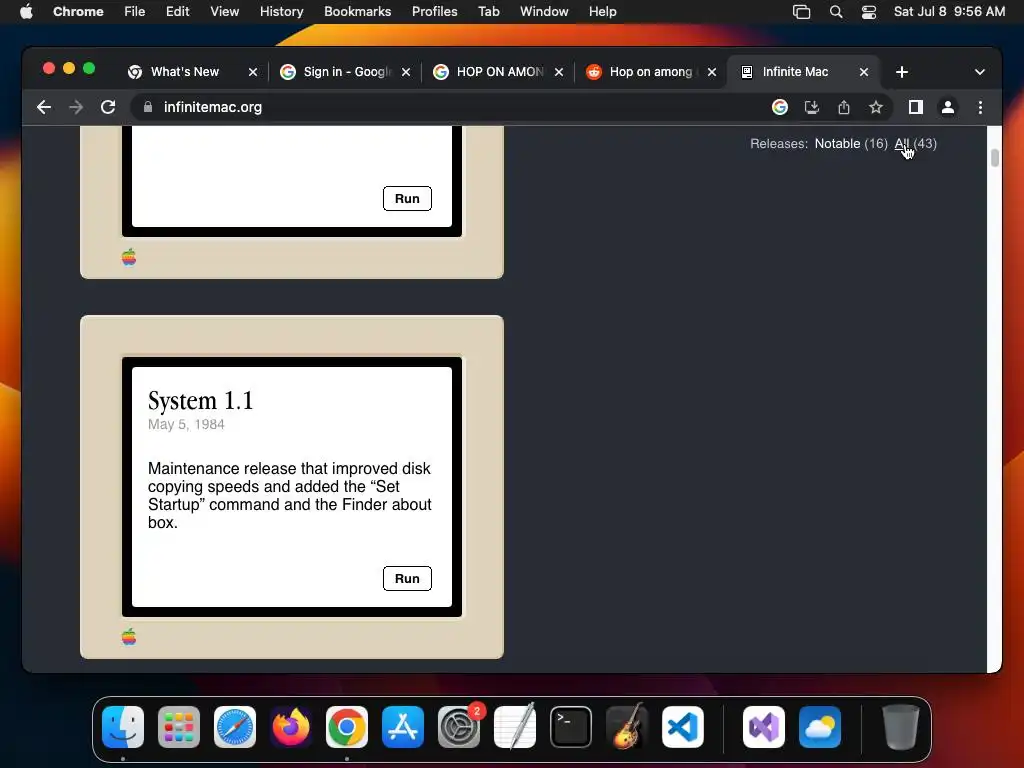Close the Infinite Mac tab
Image resolution: width=1024 pixels, height=768 pixels.
click(x=864, y=72)
